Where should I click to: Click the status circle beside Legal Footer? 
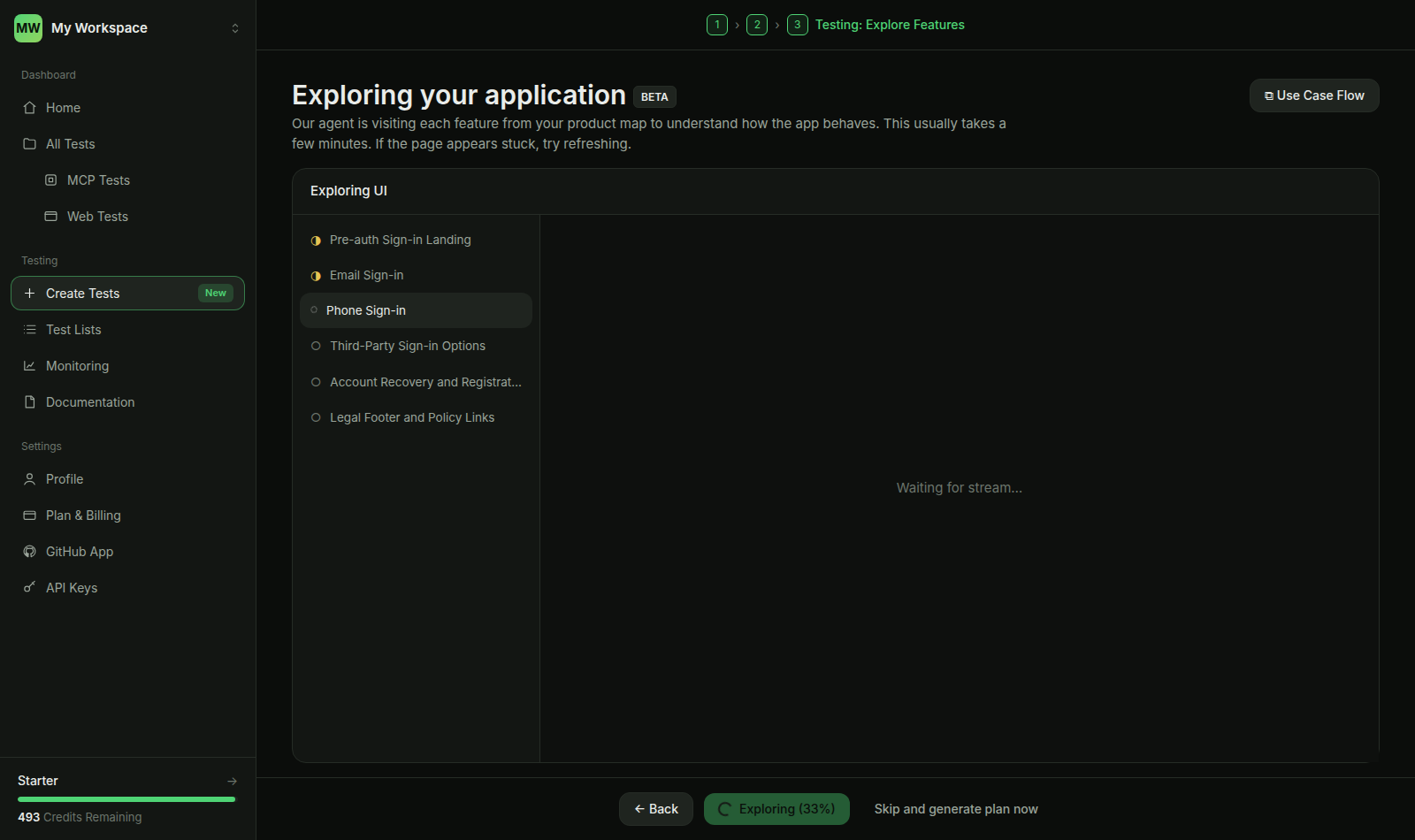tap(316, 417)
